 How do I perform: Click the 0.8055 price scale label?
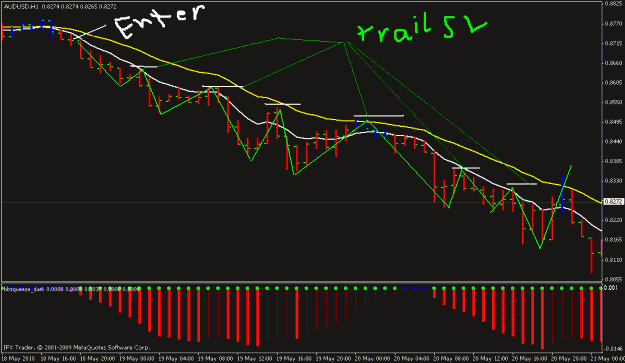[x=613, y=279]
